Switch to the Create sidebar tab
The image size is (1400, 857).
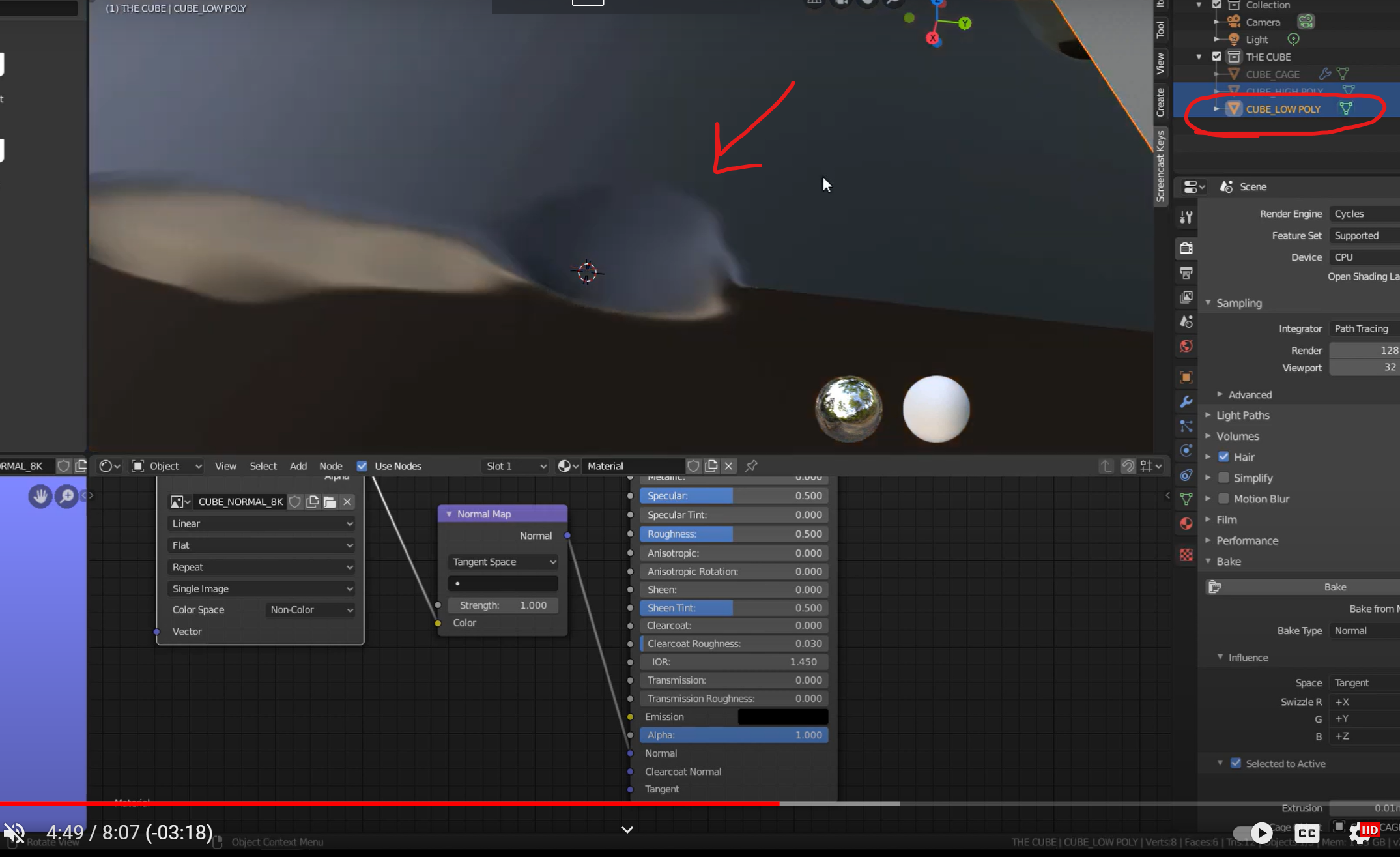click(1160, 102)
